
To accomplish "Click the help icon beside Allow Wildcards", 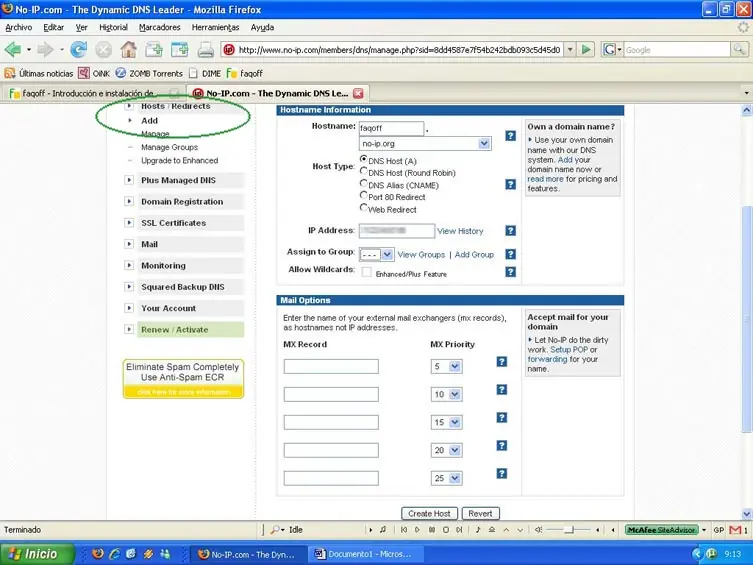I will (510, 272).
